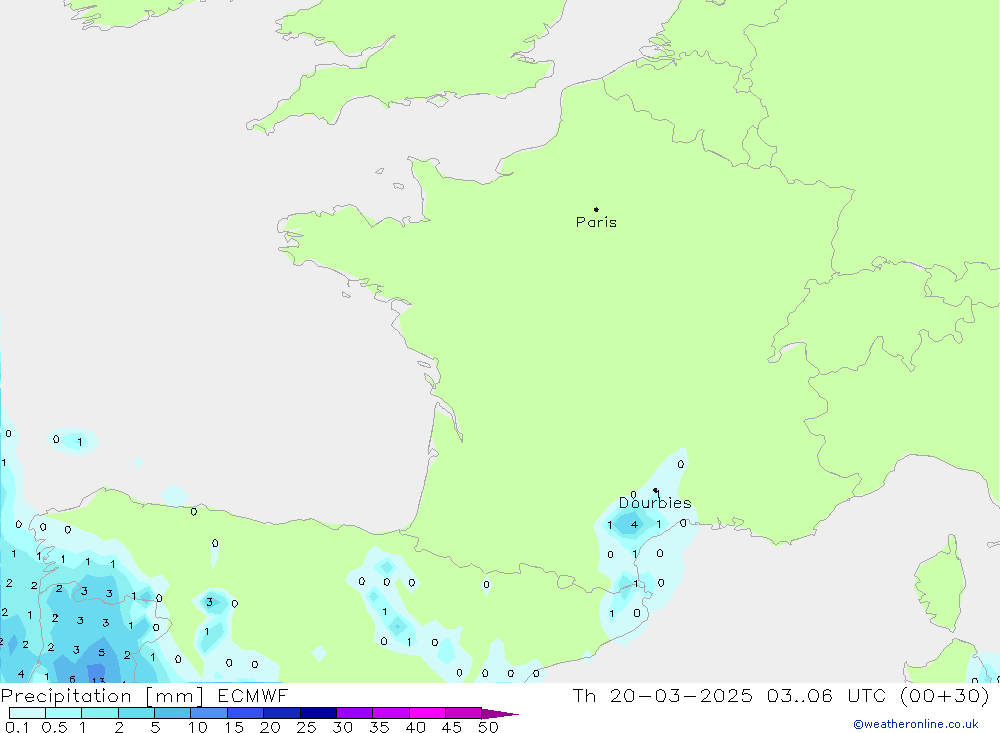The image size is (1000, 733).
Task: Click the 35 legend value
Action: pyautogui.click(x=379, y=727)
